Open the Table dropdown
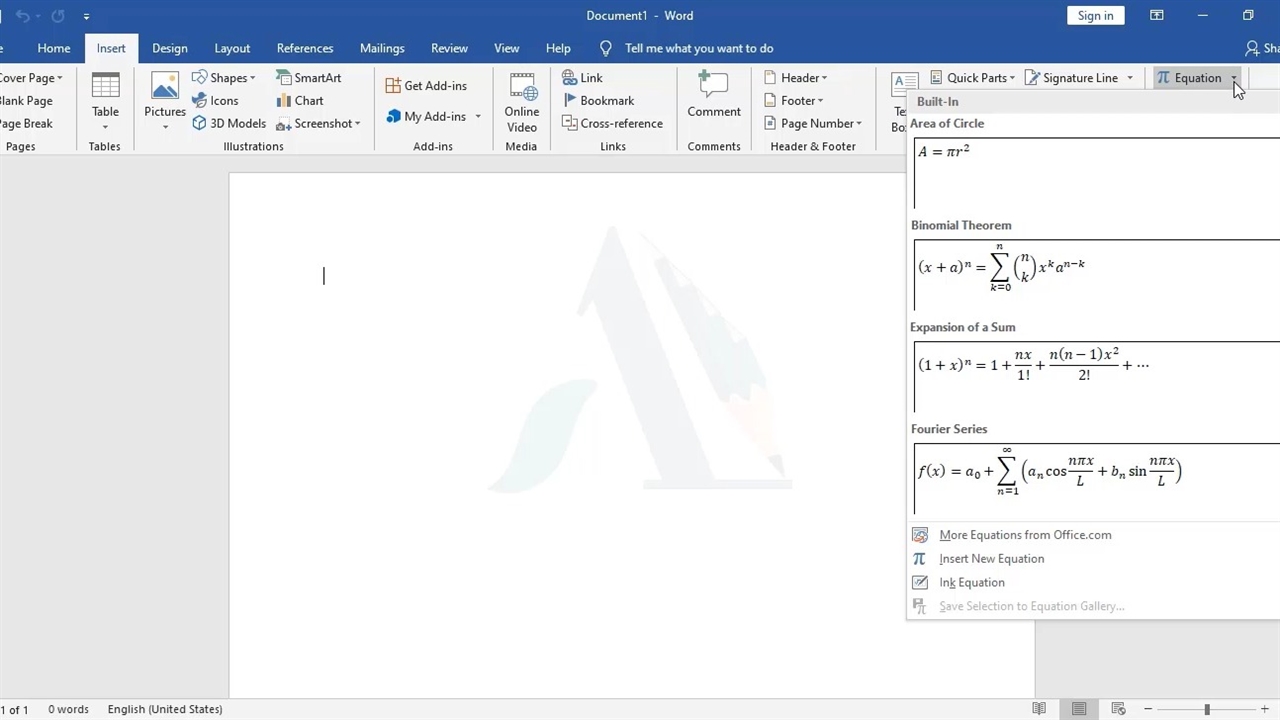Screen dimensions: 1280x720 [x=105, y=100]
